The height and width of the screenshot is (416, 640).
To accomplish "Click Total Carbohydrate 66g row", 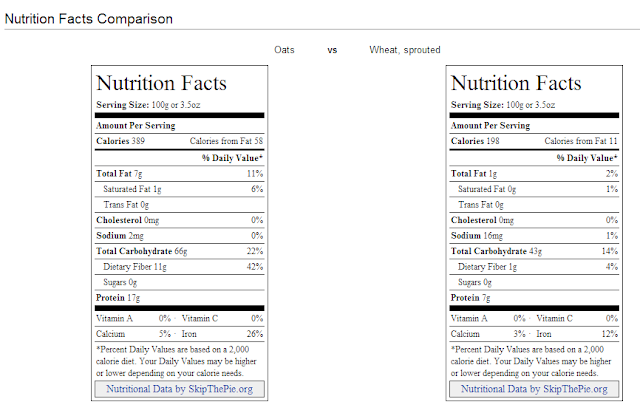I will pyautogui.click(x=180, y=251).
